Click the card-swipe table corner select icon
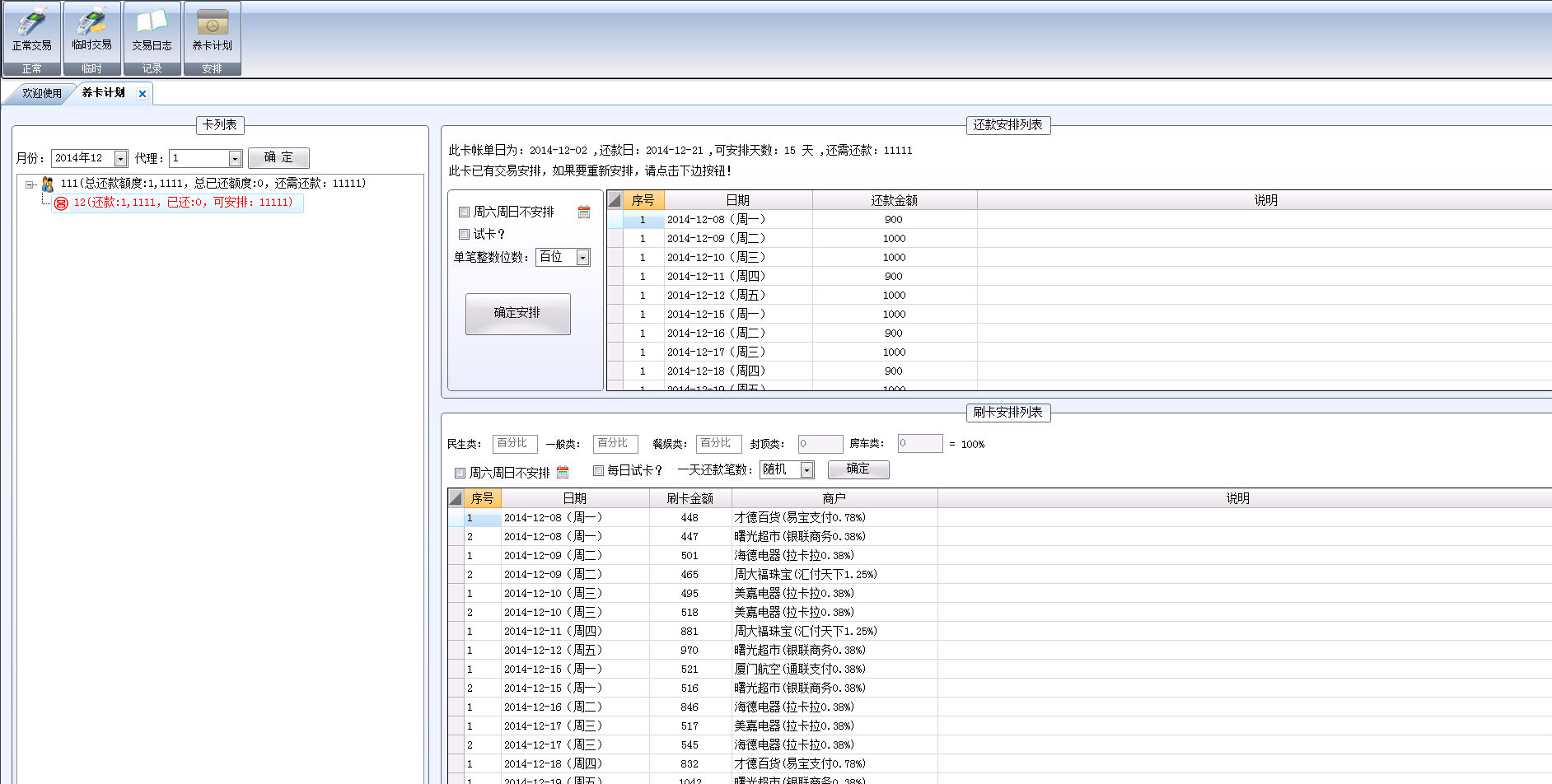The height and width of the screenshot is (784, 1552). click(456, 498)
